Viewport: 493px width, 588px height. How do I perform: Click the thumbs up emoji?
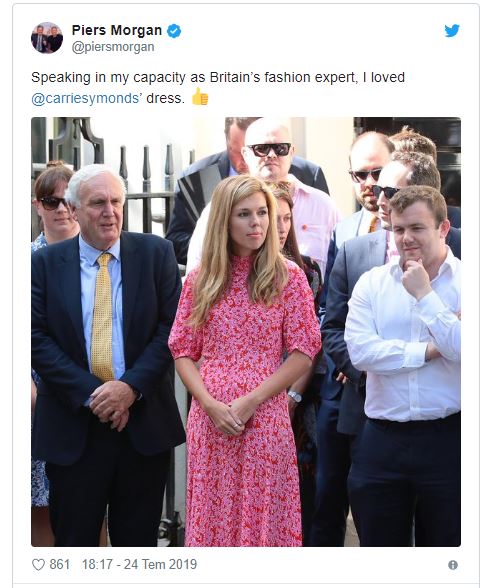(200, 97)
